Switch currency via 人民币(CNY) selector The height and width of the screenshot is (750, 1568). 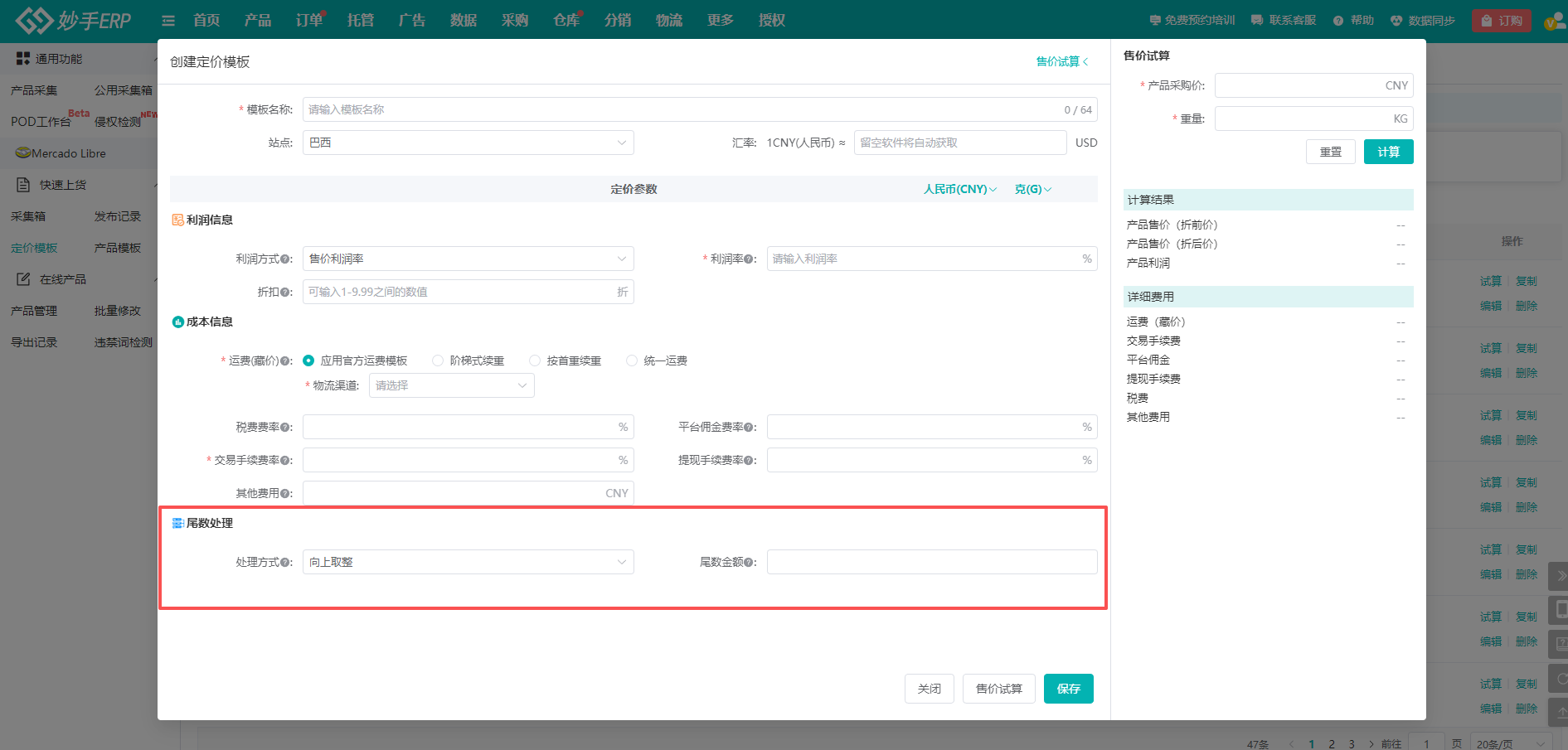coord(959,189)
